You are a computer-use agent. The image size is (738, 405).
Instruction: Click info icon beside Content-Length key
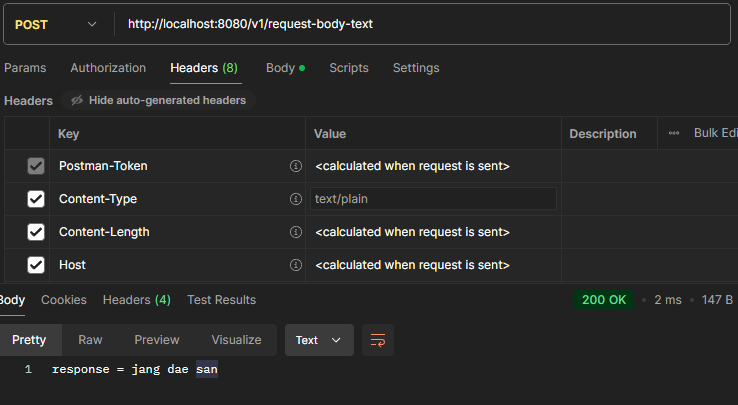295,232
